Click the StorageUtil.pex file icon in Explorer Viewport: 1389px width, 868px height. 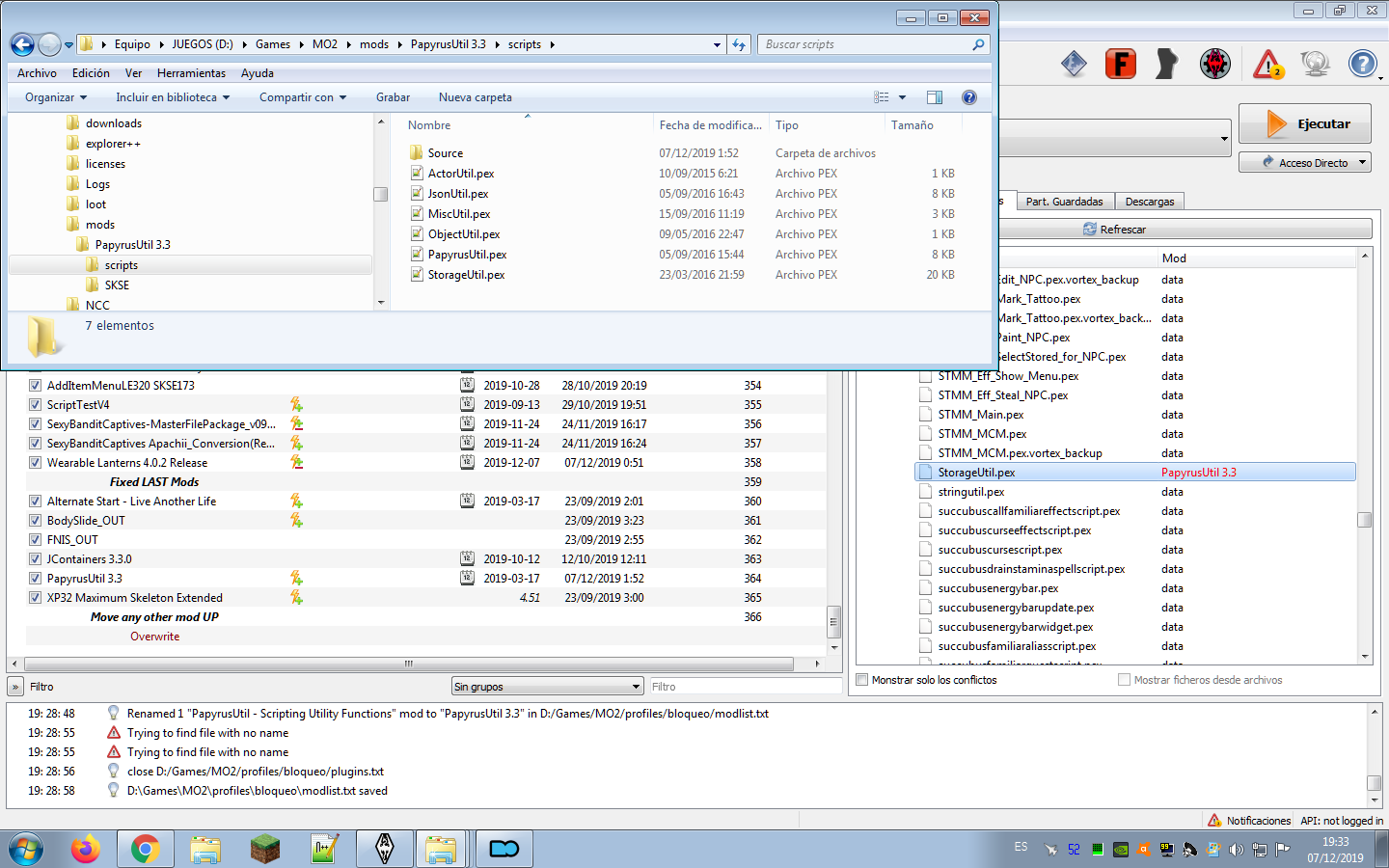pyautogui.click(x=417, y=275)
